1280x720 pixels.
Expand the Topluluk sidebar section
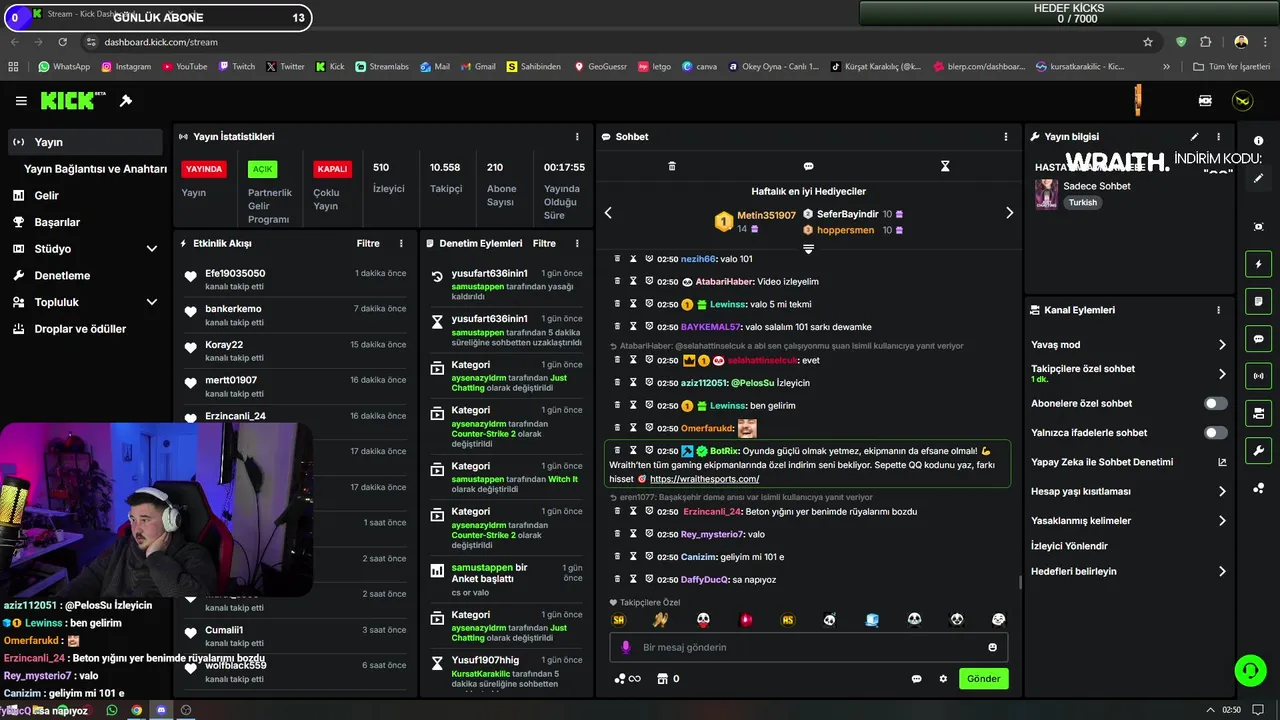152,302
